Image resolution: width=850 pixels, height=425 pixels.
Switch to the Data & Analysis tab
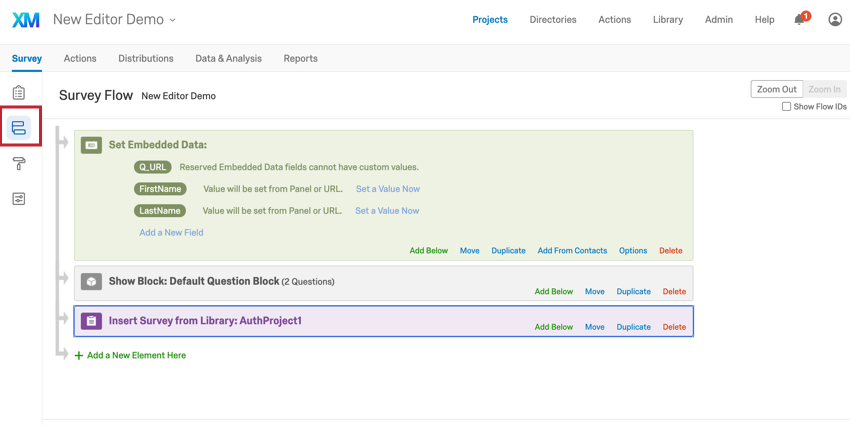[228, 59]
